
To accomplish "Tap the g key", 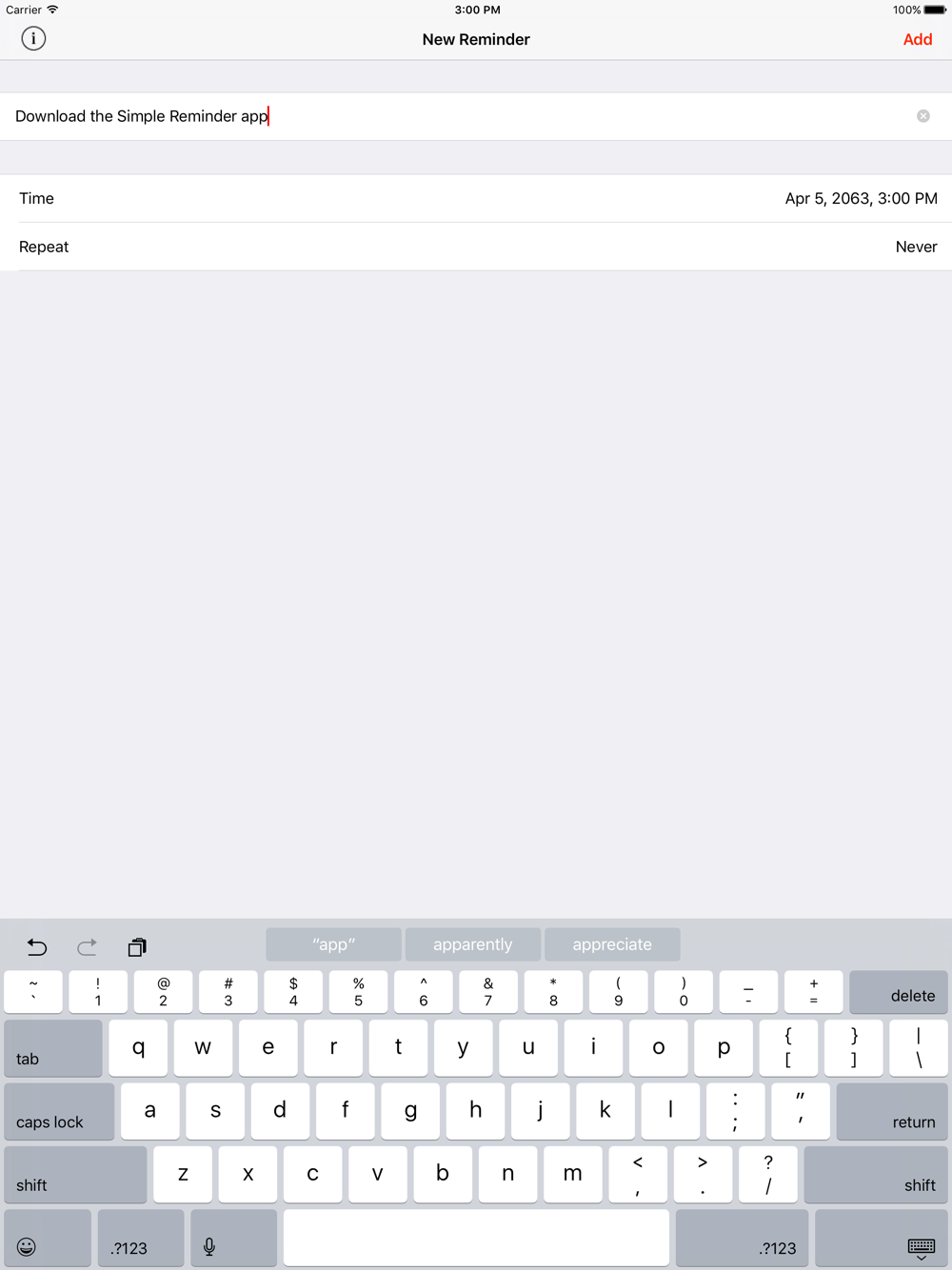I will click(410, 1111).
